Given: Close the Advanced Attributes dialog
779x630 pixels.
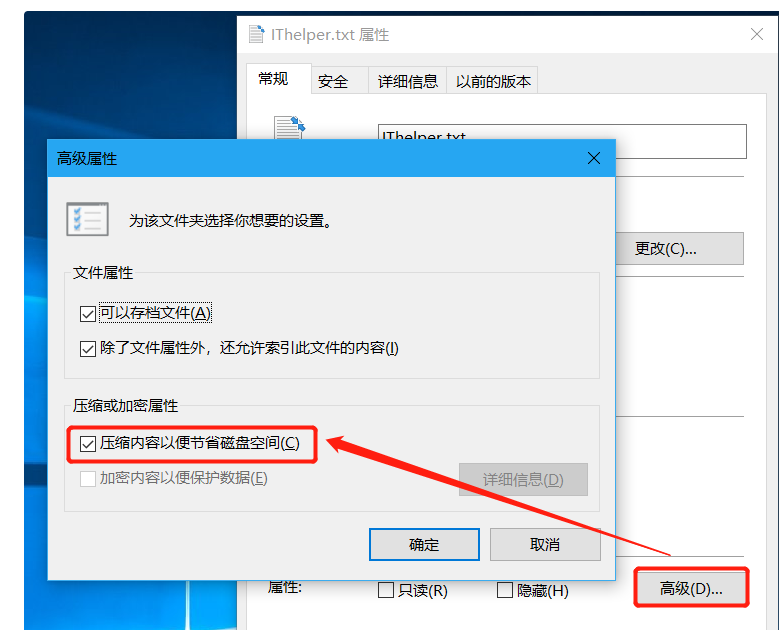Looking at the screenshot, I should point(594,158).
